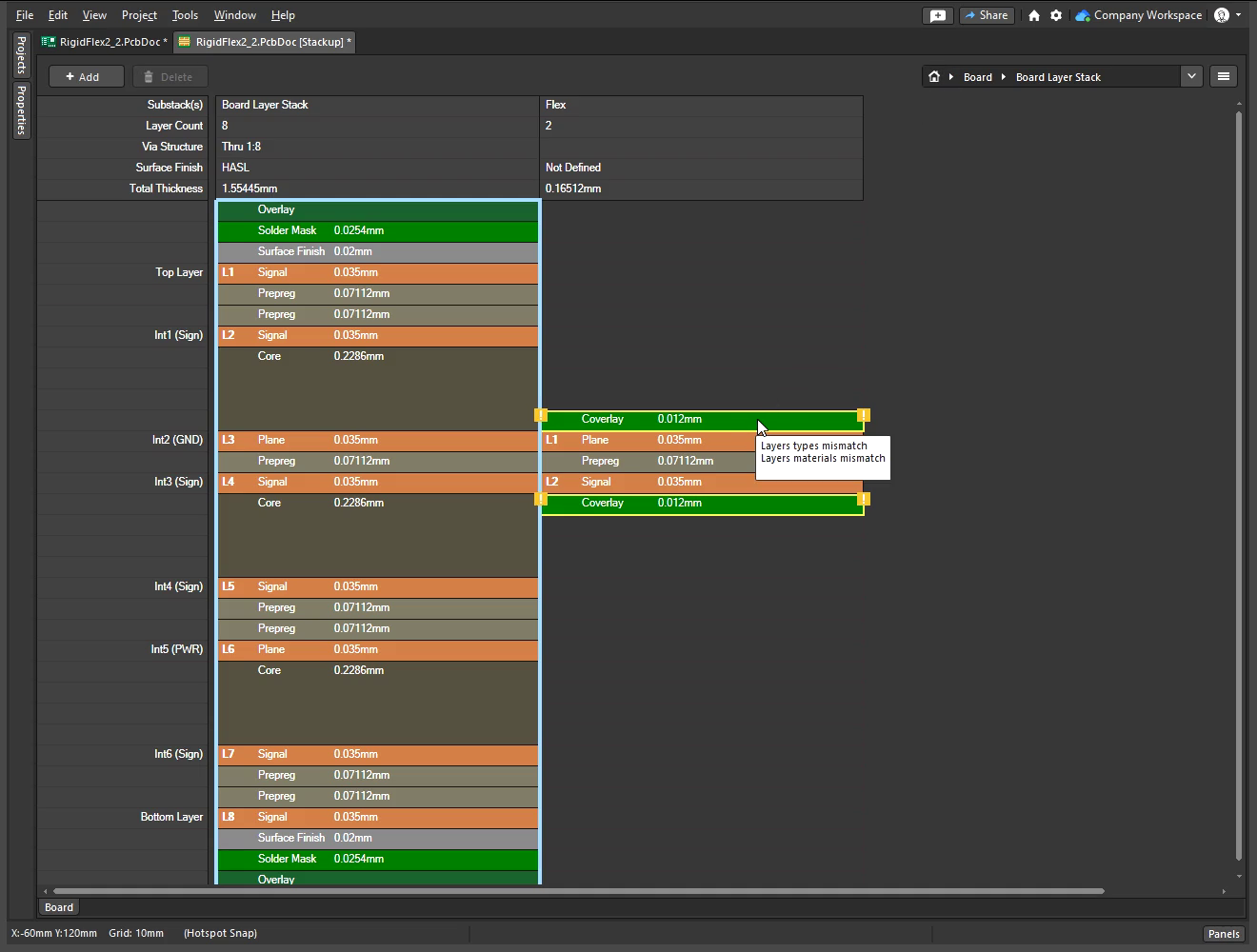Click the user avatar icon at top right
Screen dimensions: 1257x952
1223,15
